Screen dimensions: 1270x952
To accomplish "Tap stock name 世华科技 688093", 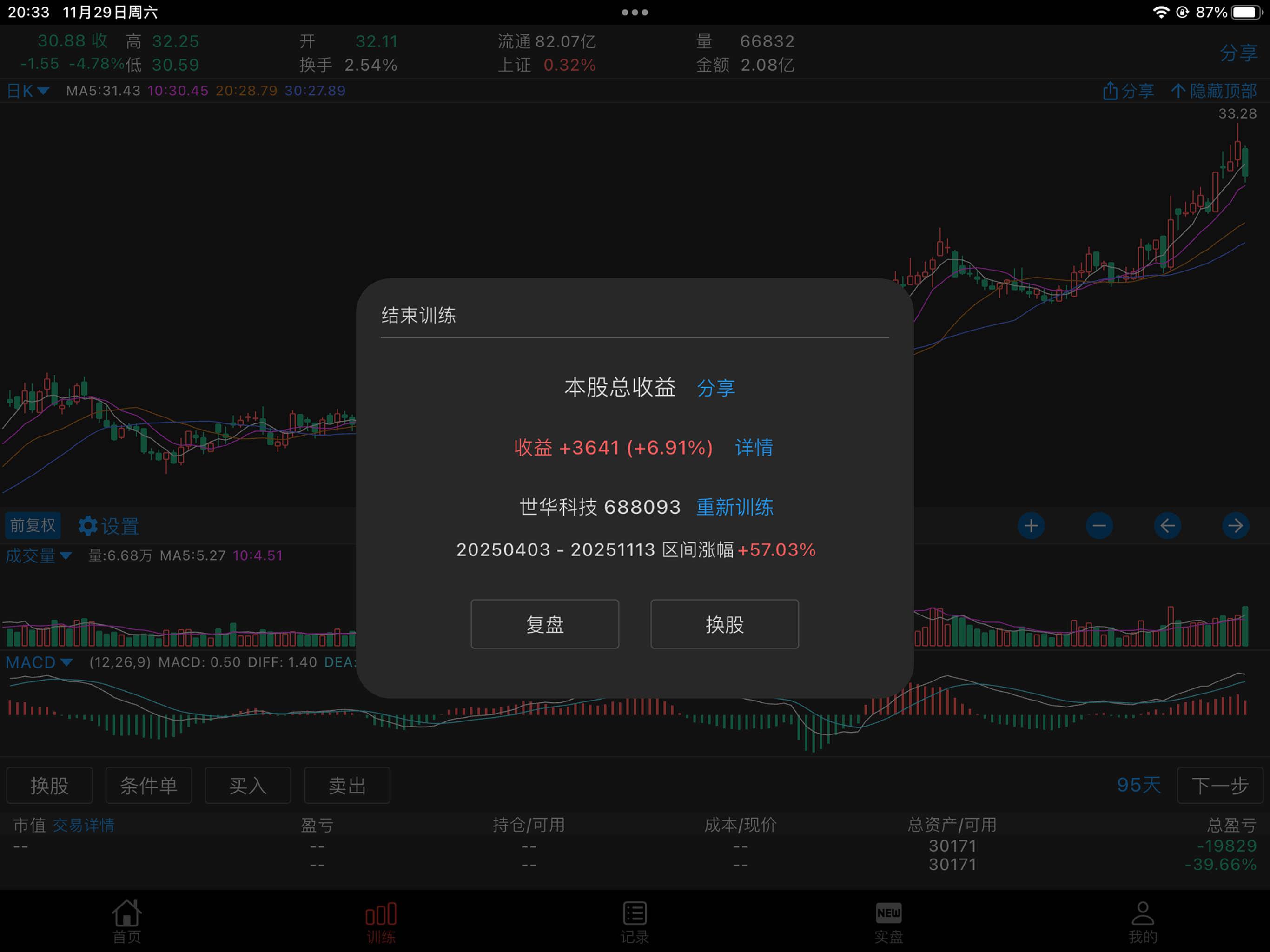I will [x=600, y=507].
